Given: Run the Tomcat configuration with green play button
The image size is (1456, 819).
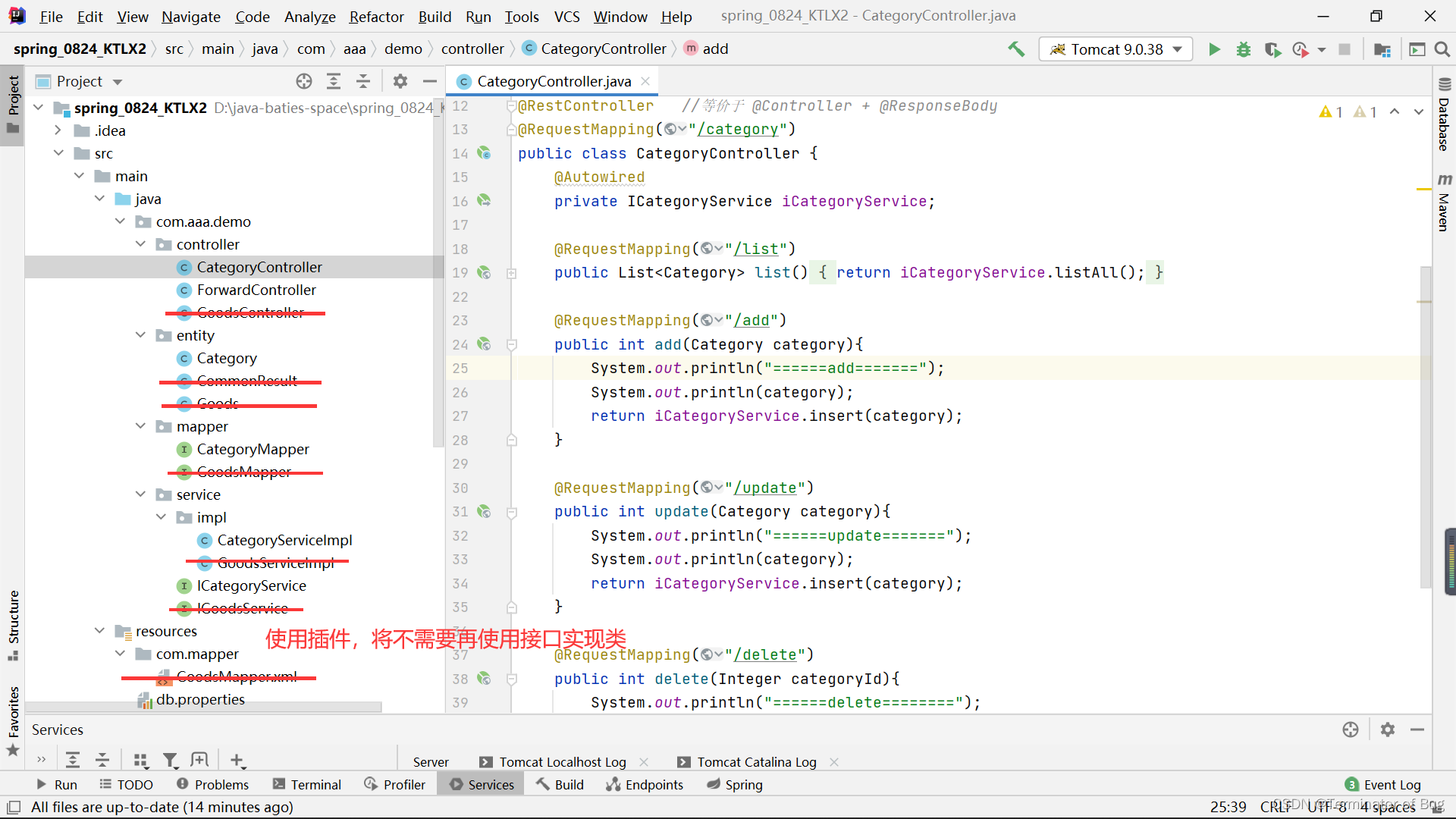Looking at the screenshot, I should [1214, 49].
